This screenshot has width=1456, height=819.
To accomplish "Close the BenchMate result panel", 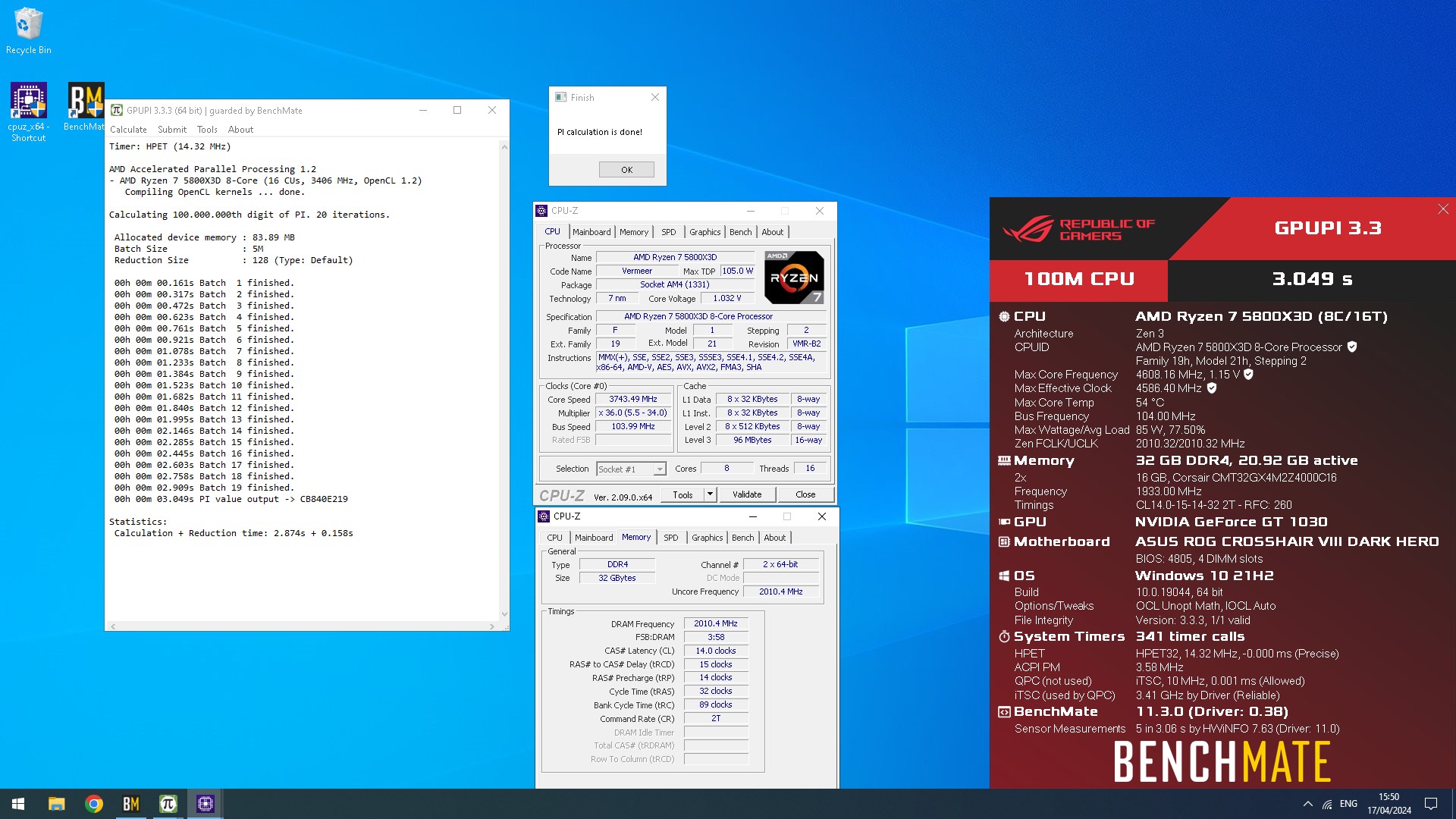I will pos(1443,209).
